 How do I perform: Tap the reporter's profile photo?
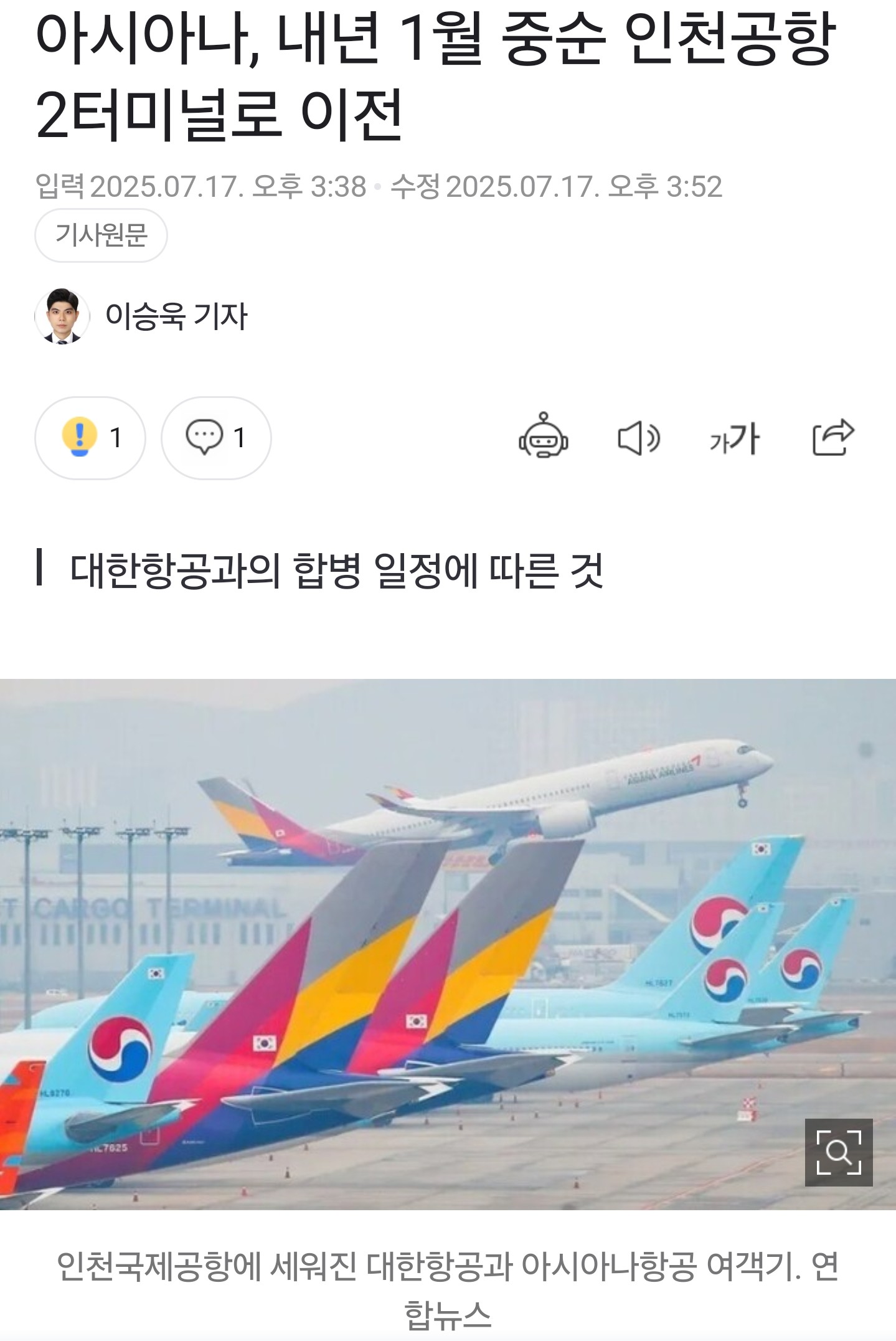tap(62, 316)
